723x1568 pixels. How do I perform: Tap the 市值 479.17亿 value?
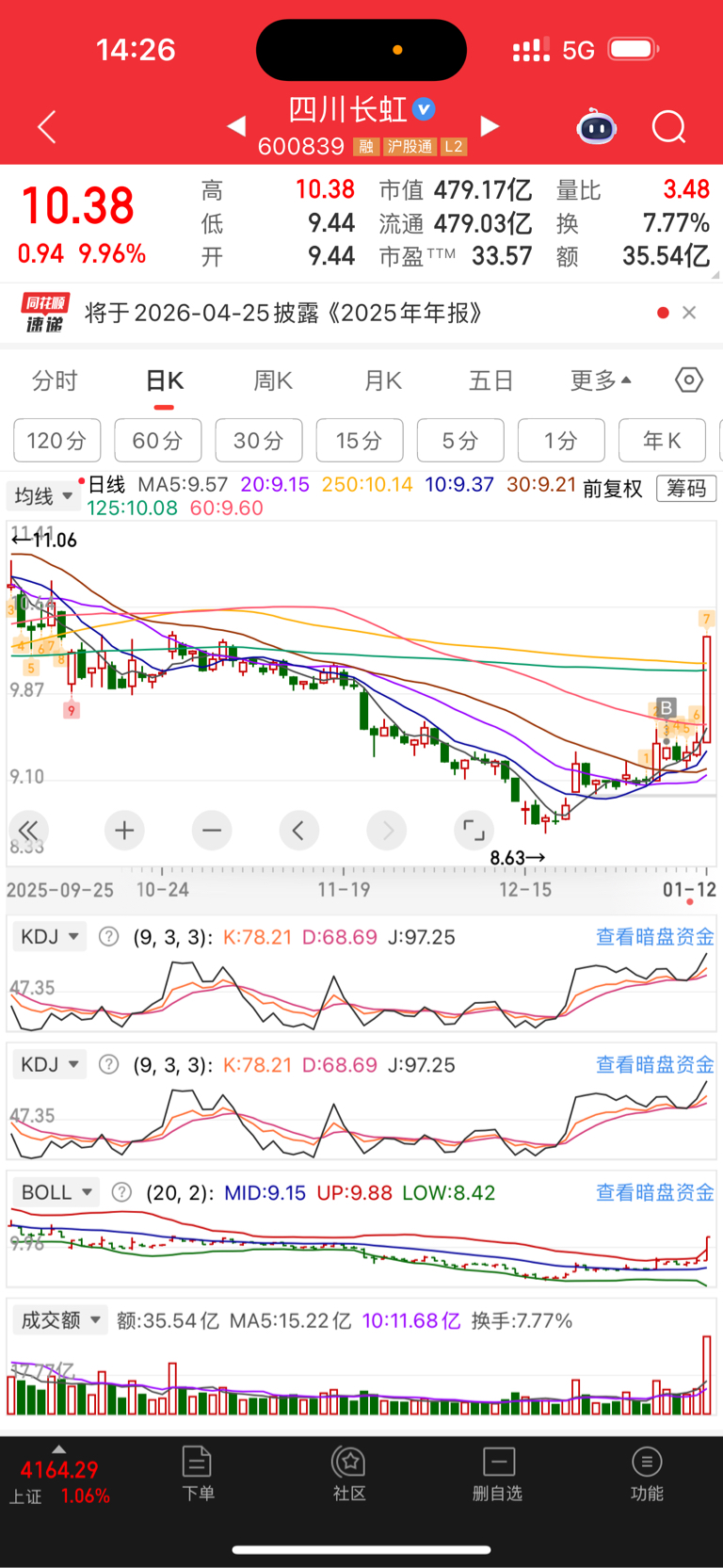tap(483, 190)
